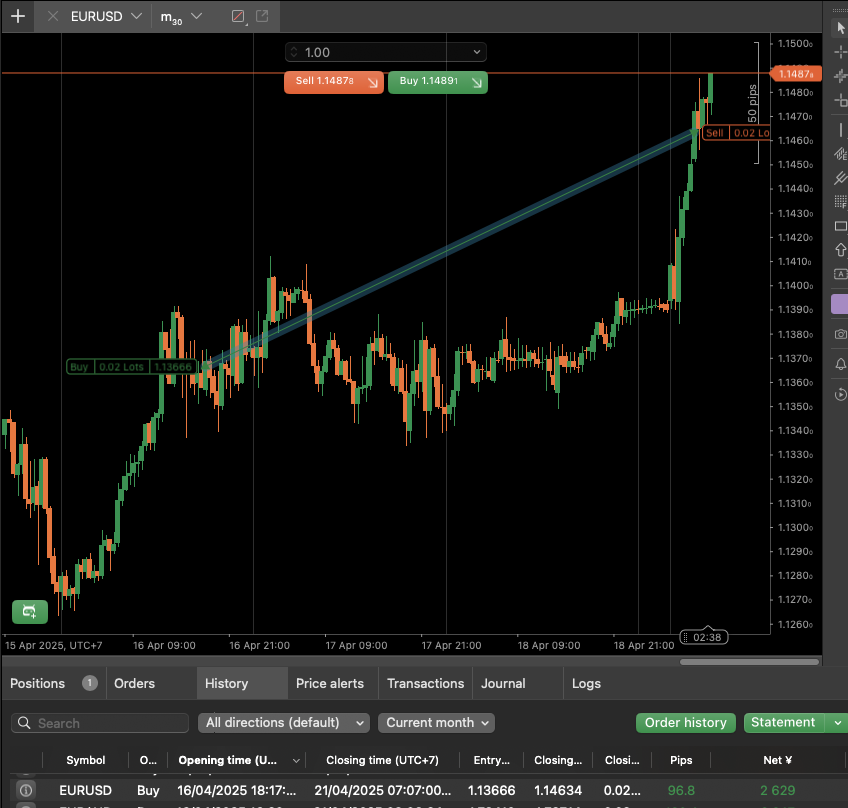Screen dimensions: 848x808
Task: Sort by the Entry column header
Action: pos(492,760)
